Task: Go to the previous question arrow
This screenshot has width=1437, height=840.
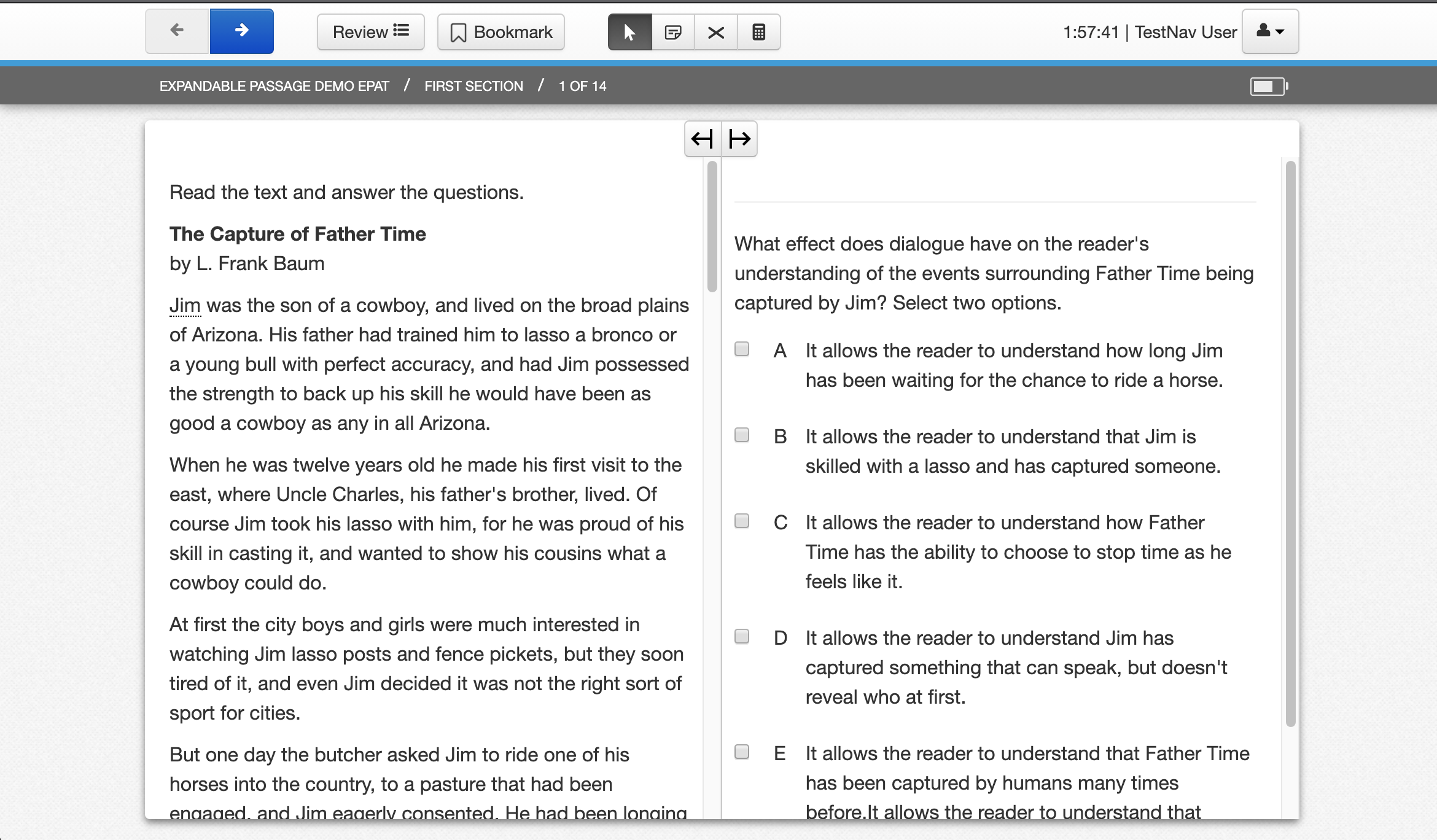Action: point(177,31)
